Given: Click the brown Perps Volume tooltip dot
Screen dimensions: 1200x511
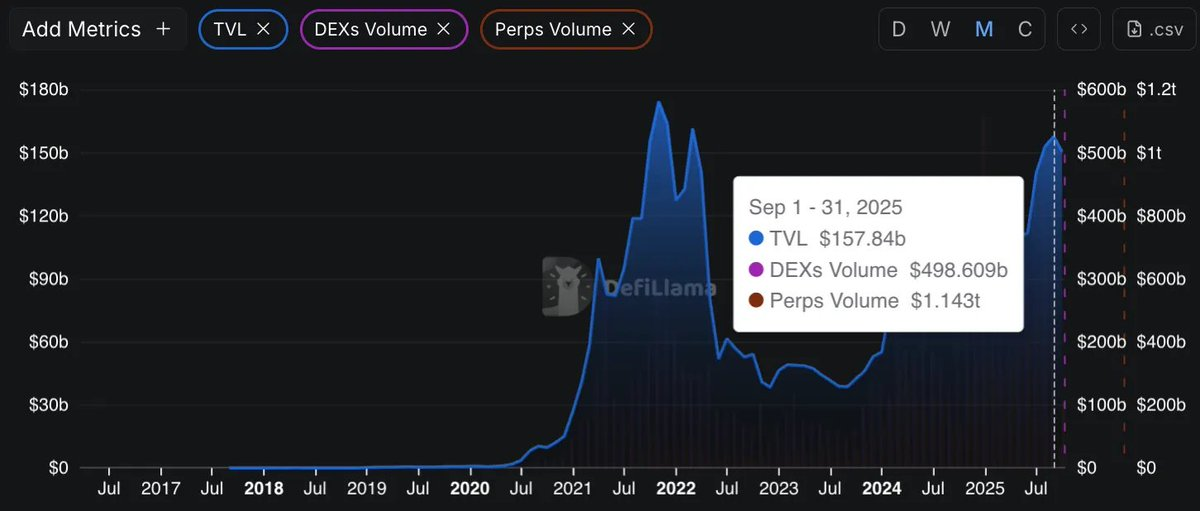Looking at the screenshot, I should (x=757, y=301).
